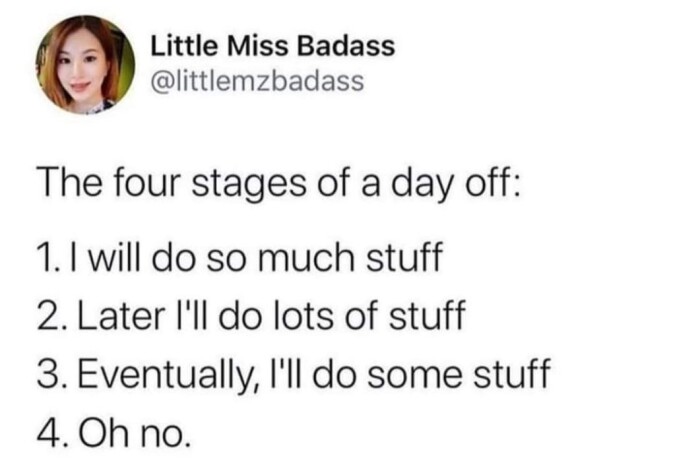Click the list number "1."
Viewport: 700px width, 475px height.
[x=47, y=265]
